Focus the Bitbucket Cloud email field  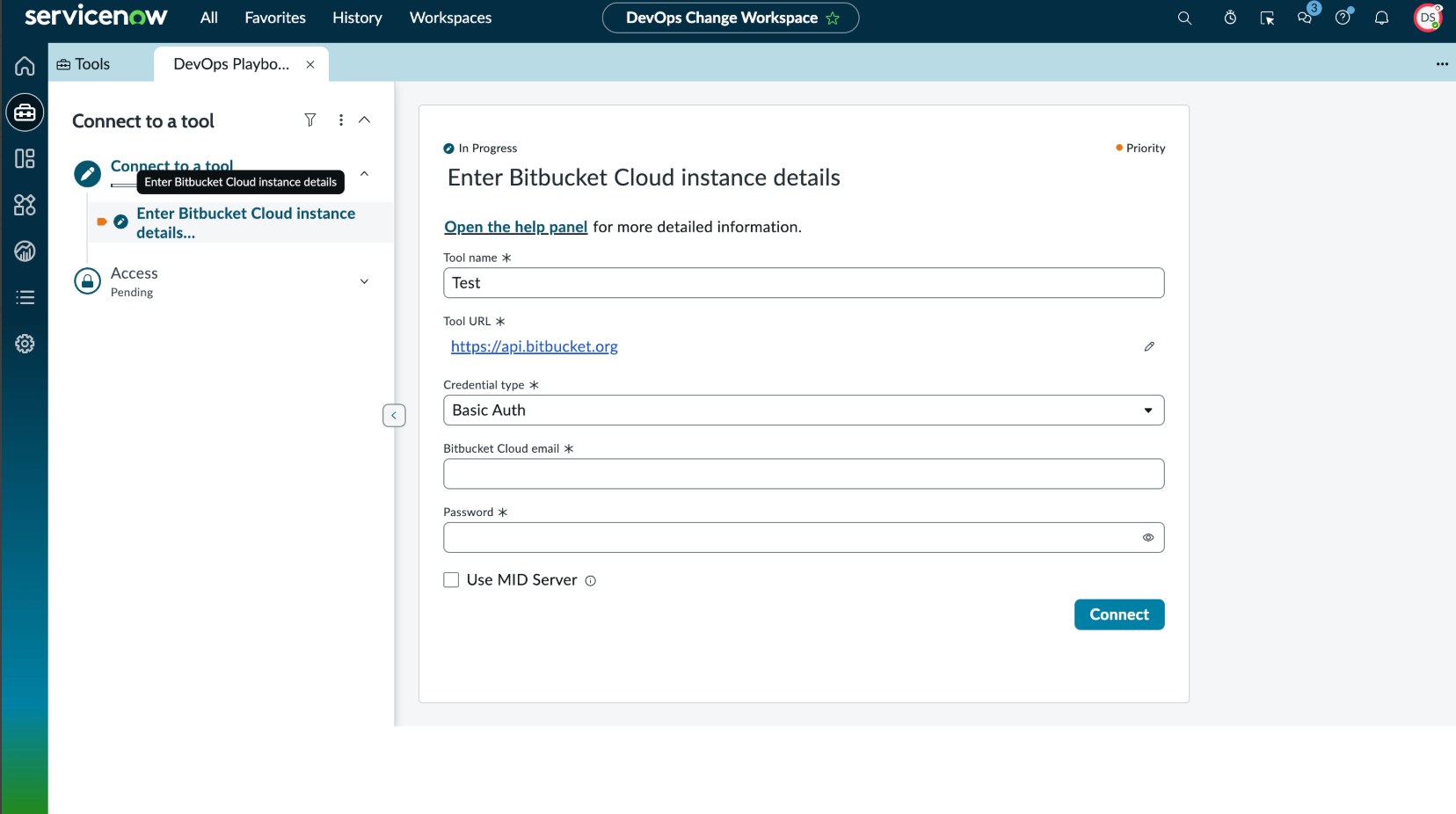click(804, 474)
